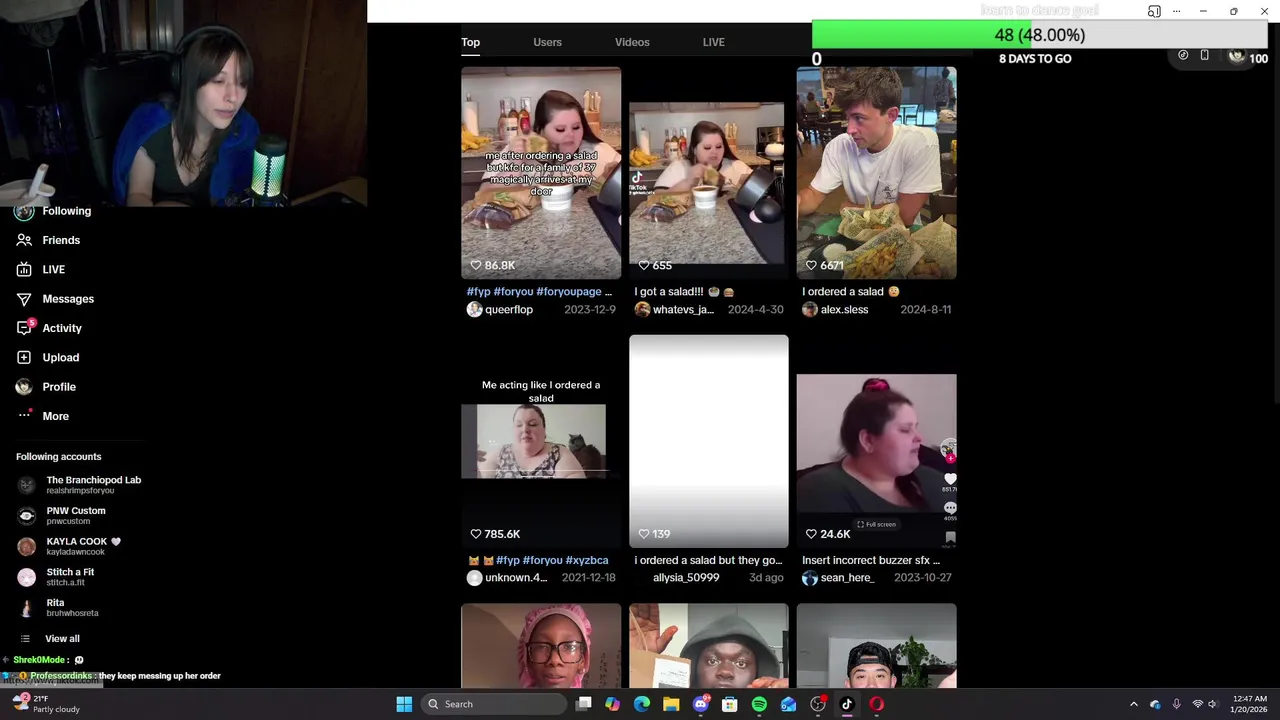Click the 24.6K likes heart icon
This screenshot has height=720, width=1280.
coord(811,534)
